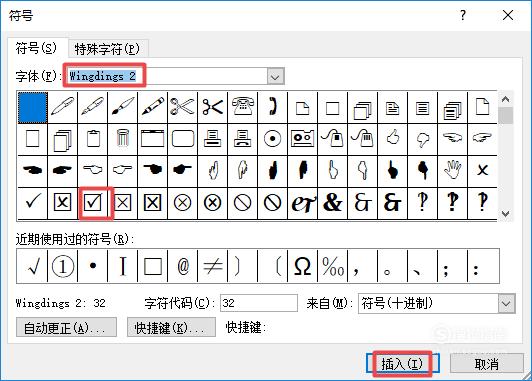Image resolution: width=532 pixels, height=381 pixels.
Task: Pick the empty square in recent symbols
Action: [153, 266]
